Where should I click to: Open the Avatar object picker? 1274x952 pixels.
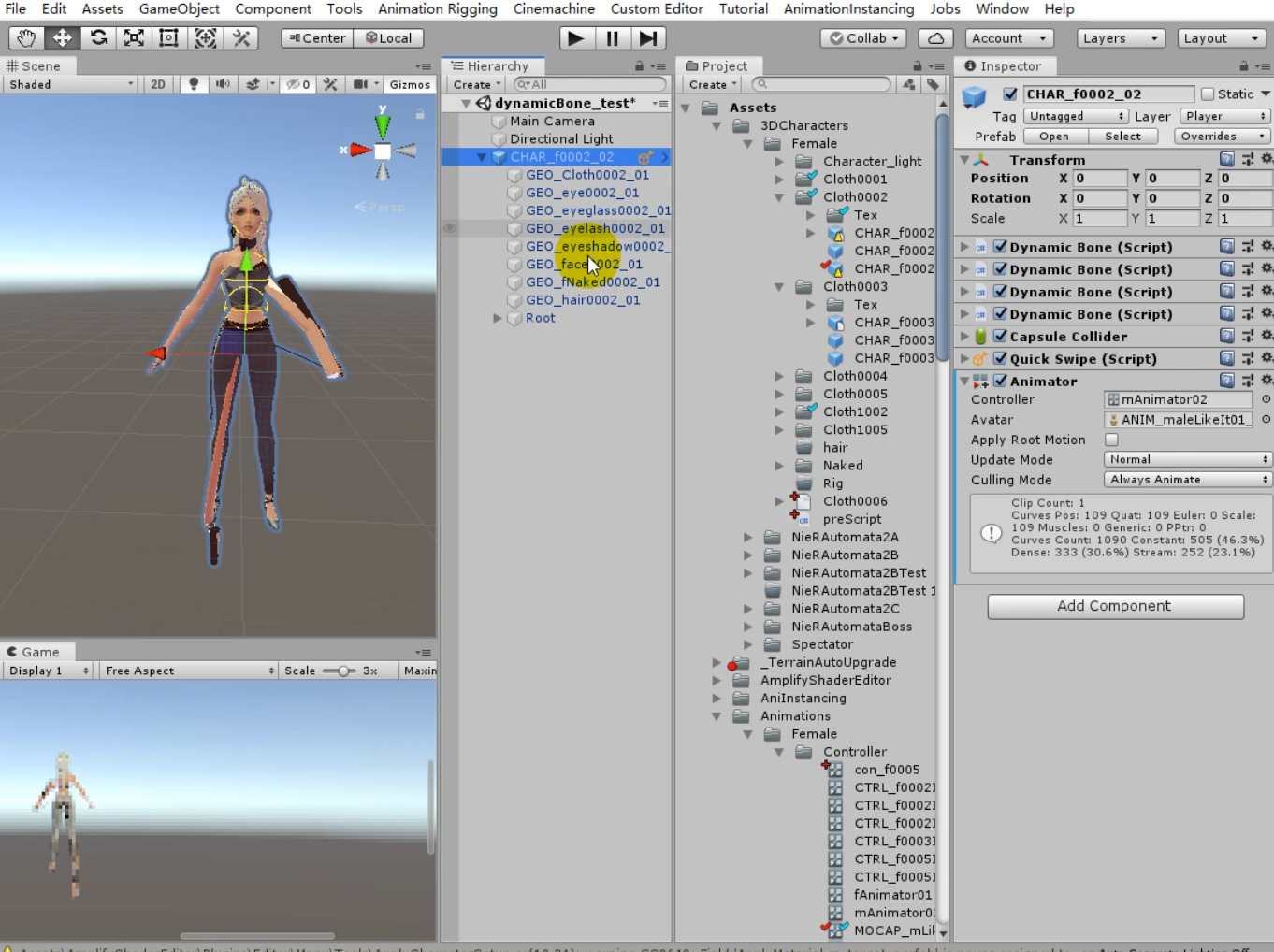(1266, 420)
